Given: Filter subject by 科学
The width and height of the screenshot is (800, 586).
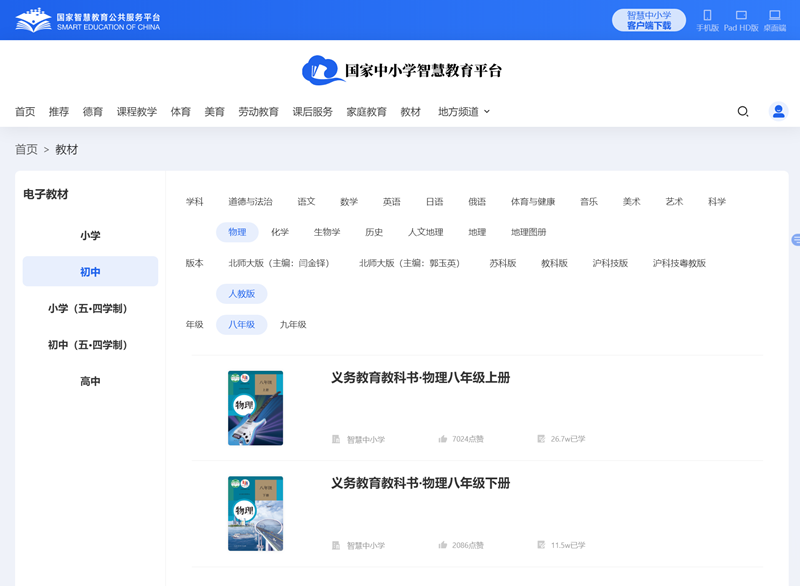Looking at the screenshot, I should point(717,202).
